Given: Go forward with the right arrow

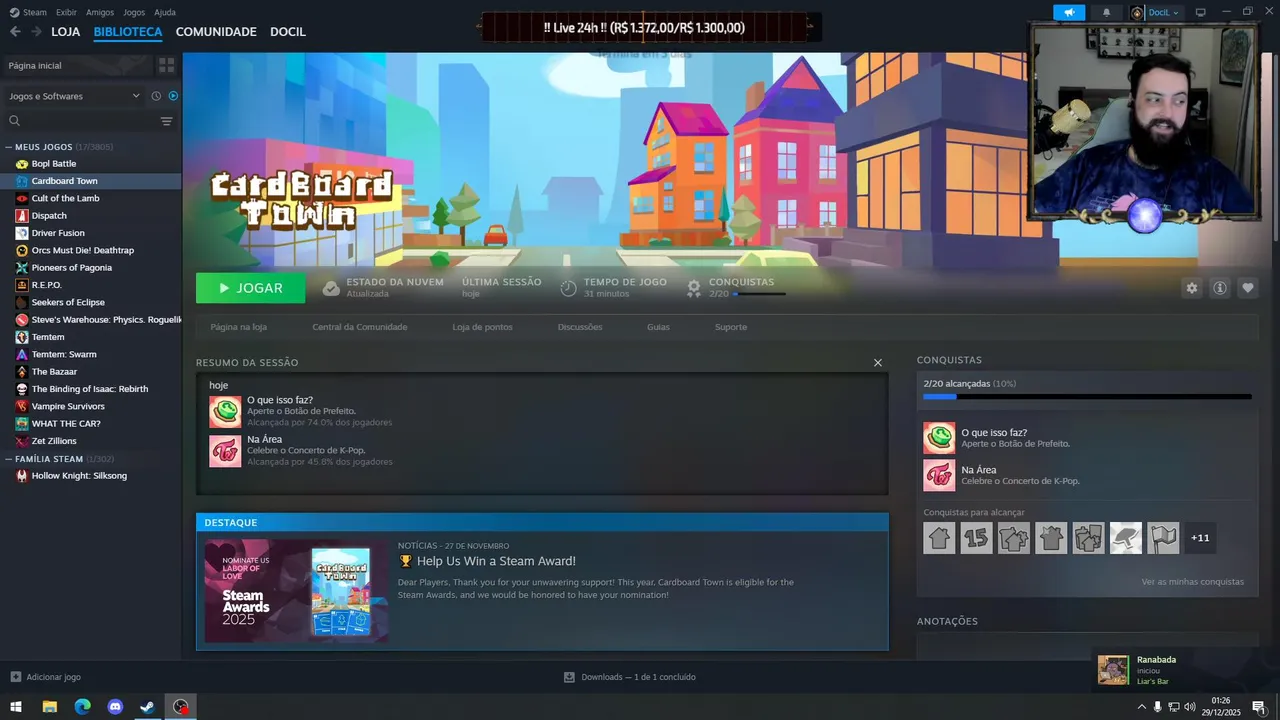Looking at the screenshot, I should (x=36, y=32).
